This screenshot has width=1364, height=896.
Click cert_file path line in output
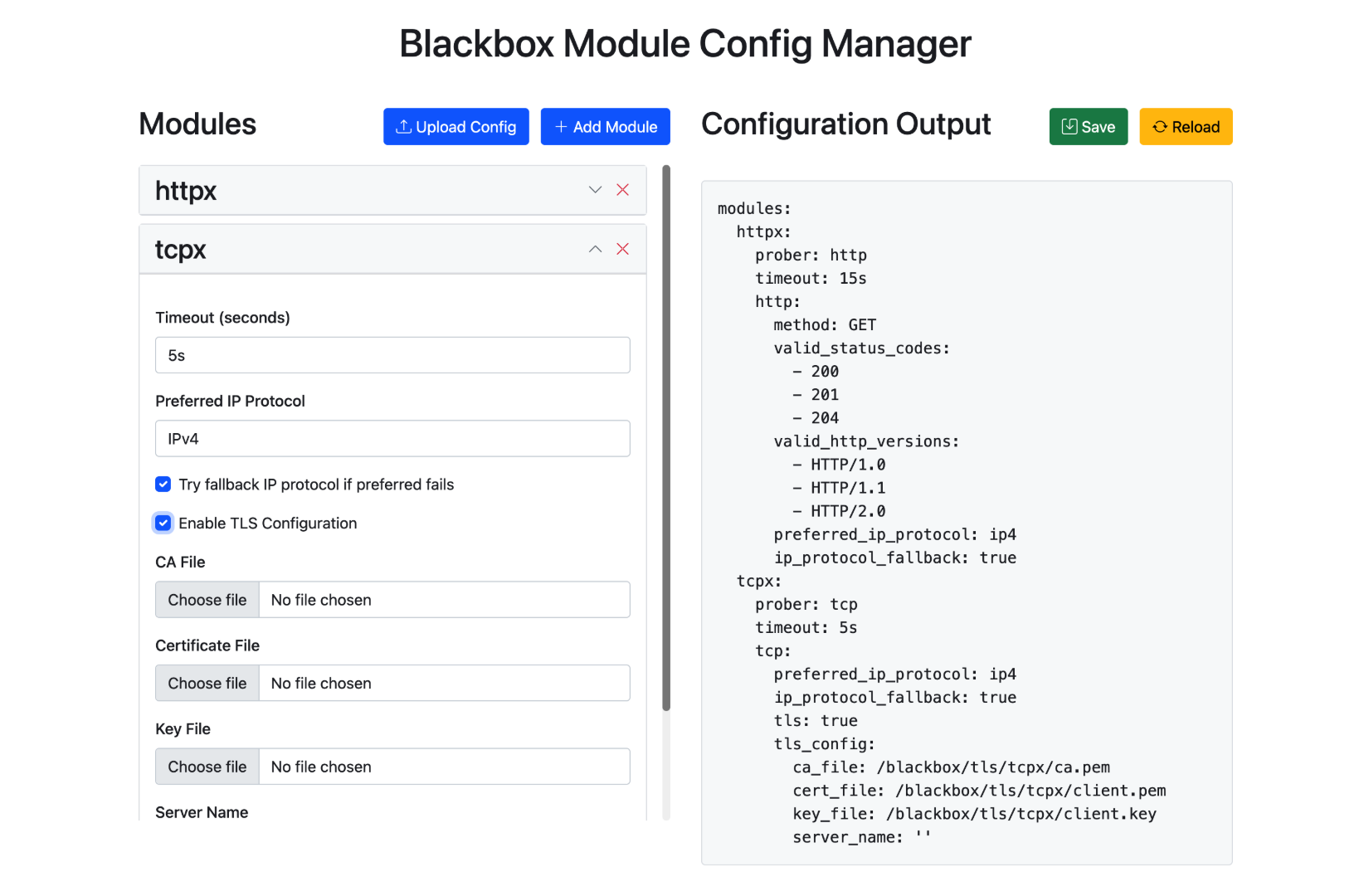(x=979, y=791)
